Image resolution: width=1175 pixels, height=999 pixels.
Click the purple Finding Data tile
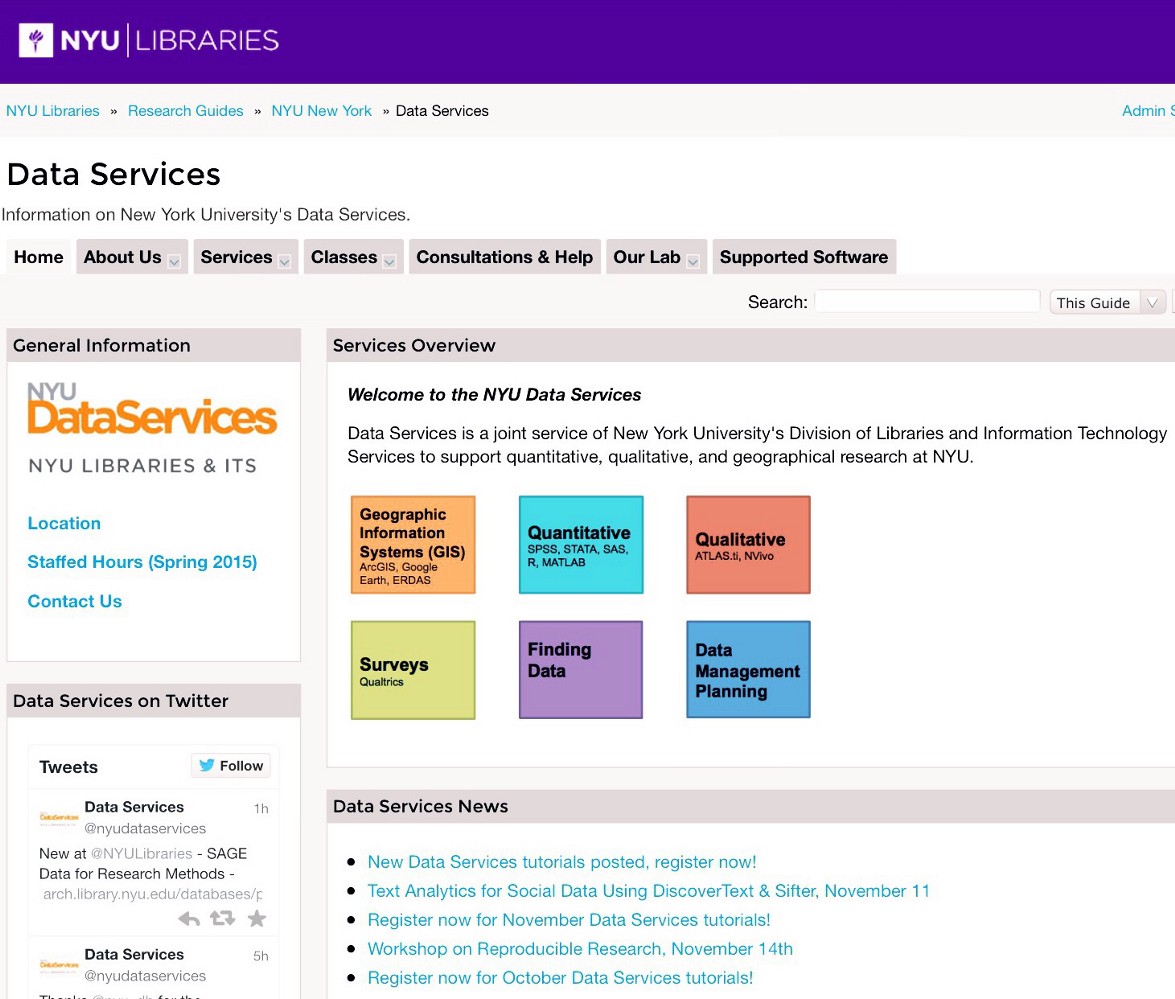(581, 670)
